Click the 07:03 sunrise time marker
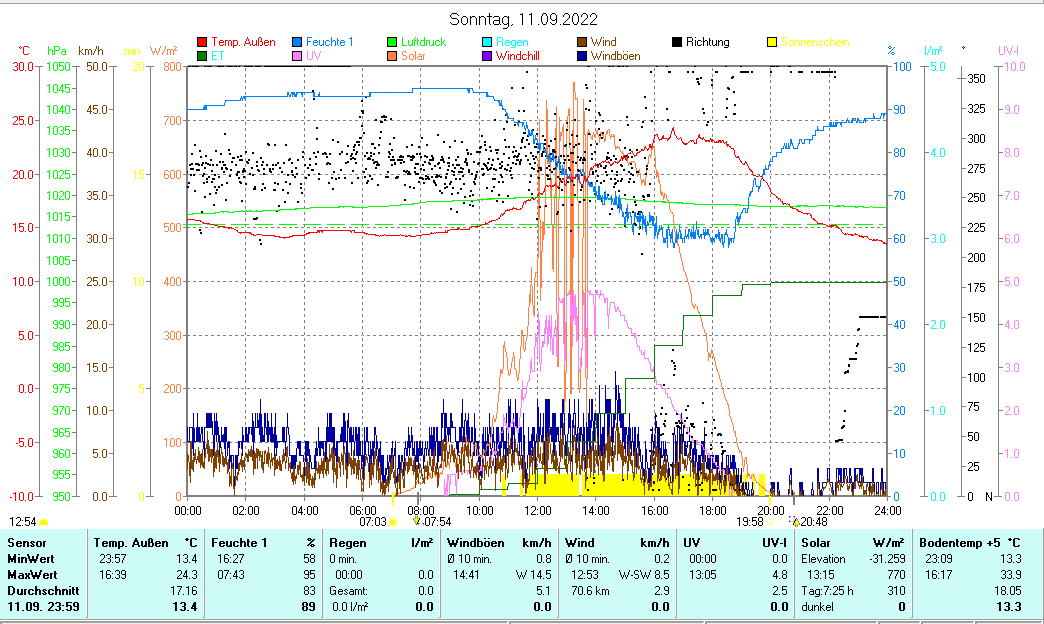This screenshot has height=624, width=1044. (373, 521)
